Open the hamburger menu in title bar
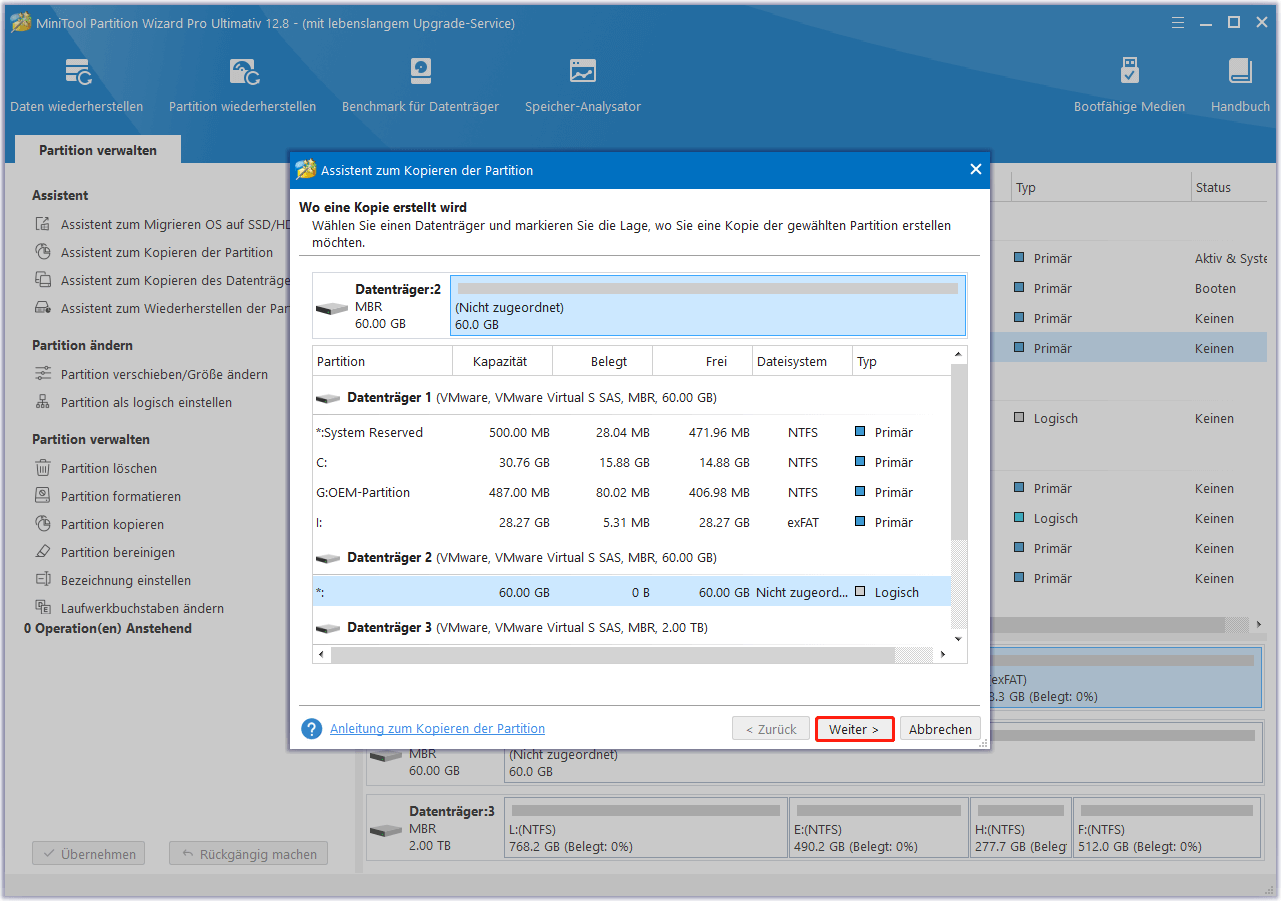This screenshot has width=1282, height=902. pos(1179,22)
